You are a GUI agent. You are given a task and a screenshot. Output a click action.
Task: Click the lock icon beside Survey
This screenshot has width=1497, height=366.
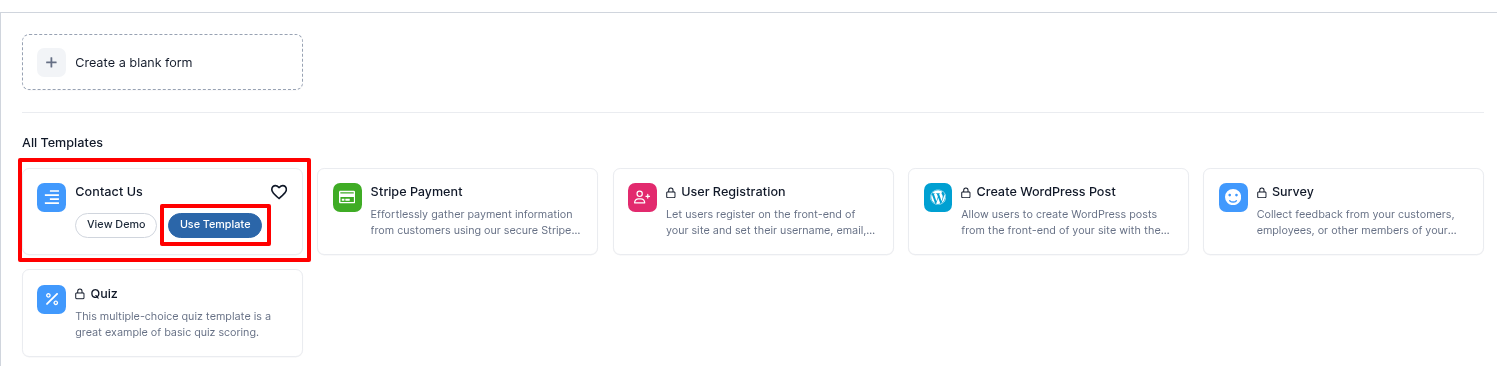coord(1262,192)
